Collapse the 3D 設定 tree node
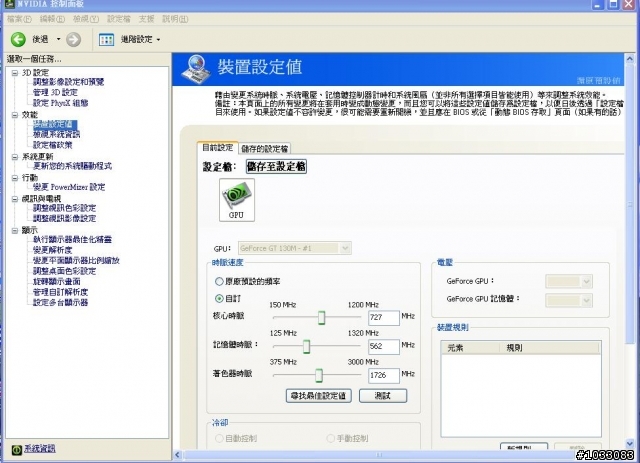 coord(15,73)
